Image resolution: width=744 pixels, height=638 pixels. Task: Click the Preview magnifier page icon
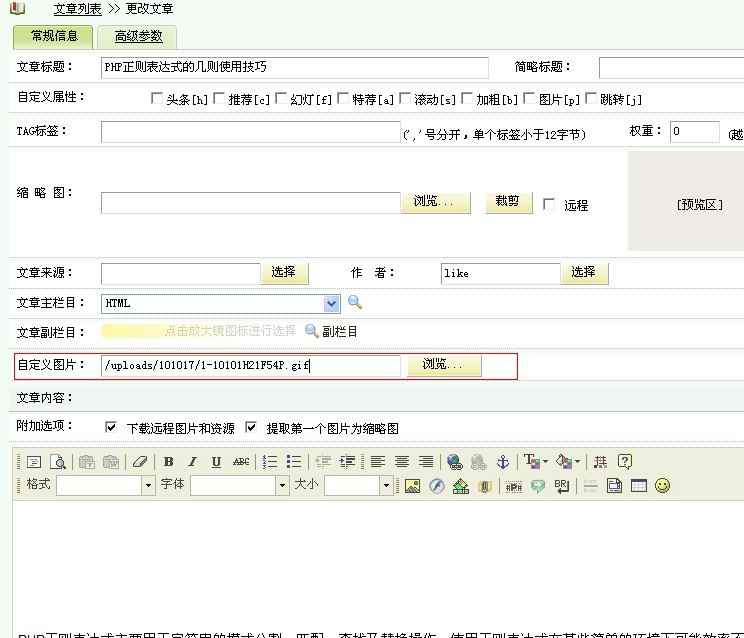click(x=58, y=462)
